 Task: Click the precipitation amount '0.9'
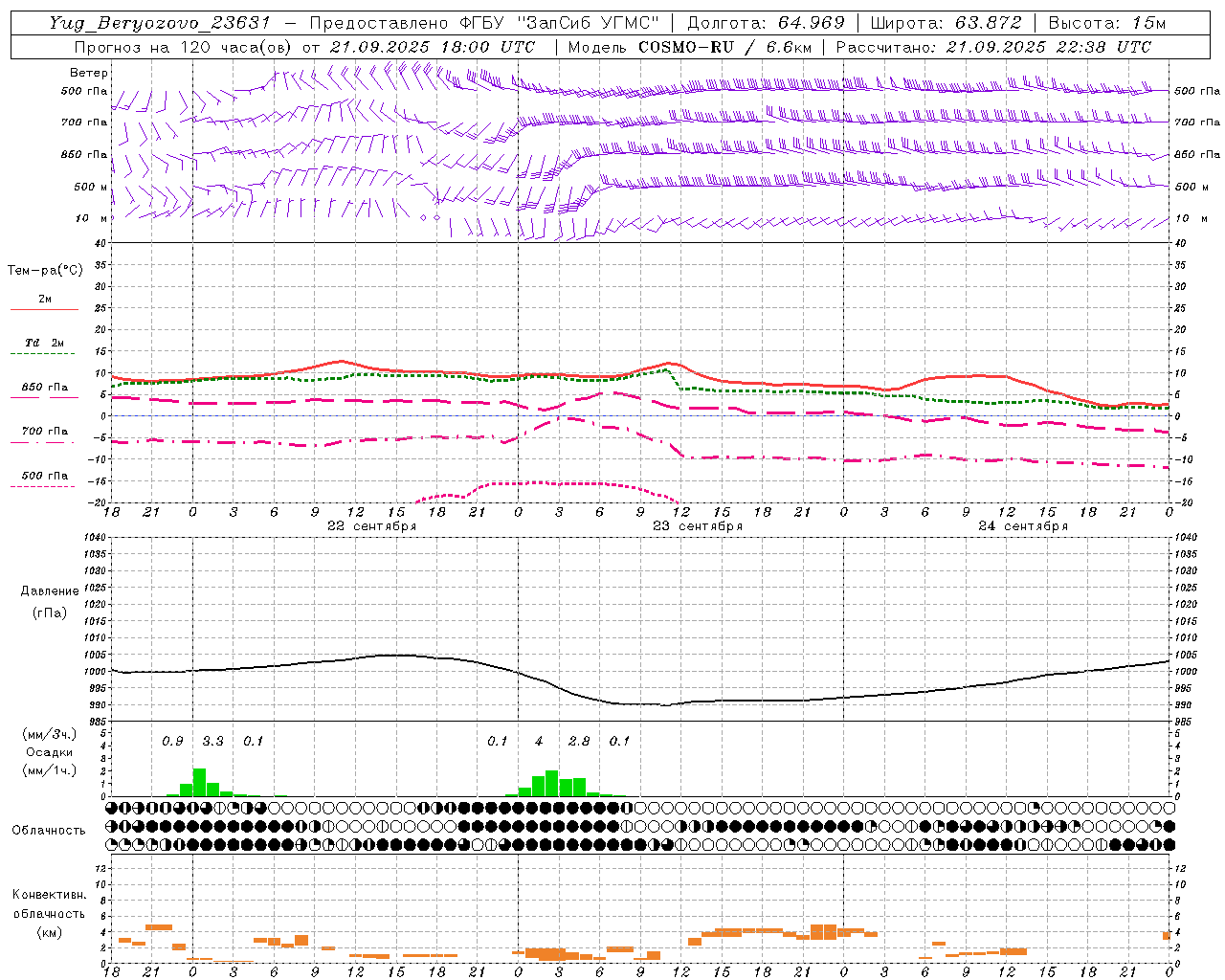click(x=172, y=741)
